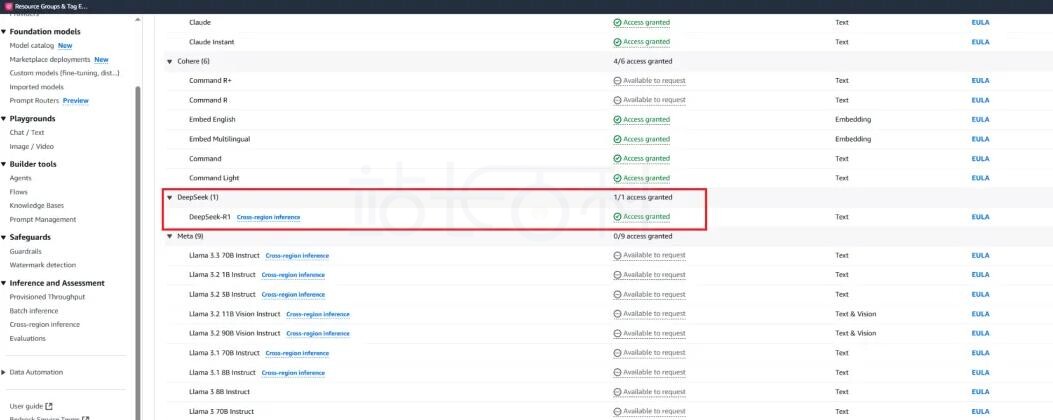This screenshot has height=420, width=1053.
Task: Open Prompt Management page
Action: pyautogui.click(x=43, y=220)
